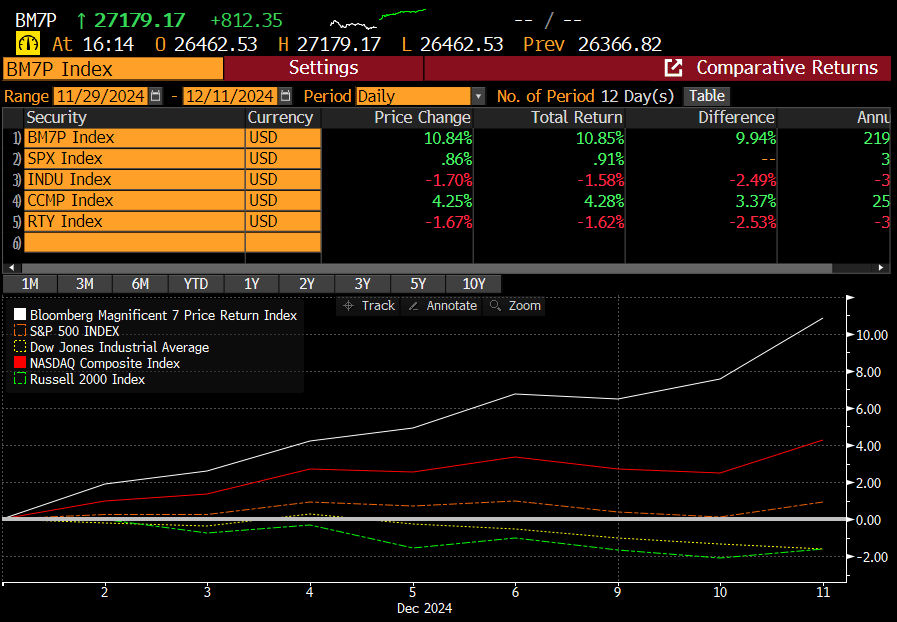Click the Comparative Returns title
The height and width of the screenshot is (622, 897).
click(787, 68)
